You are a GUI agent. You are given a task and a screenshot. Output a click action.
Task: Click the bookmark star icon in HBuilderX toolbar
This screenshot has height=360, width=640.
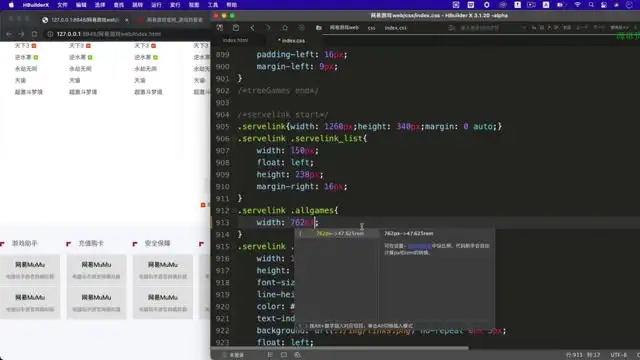point(285,28)
